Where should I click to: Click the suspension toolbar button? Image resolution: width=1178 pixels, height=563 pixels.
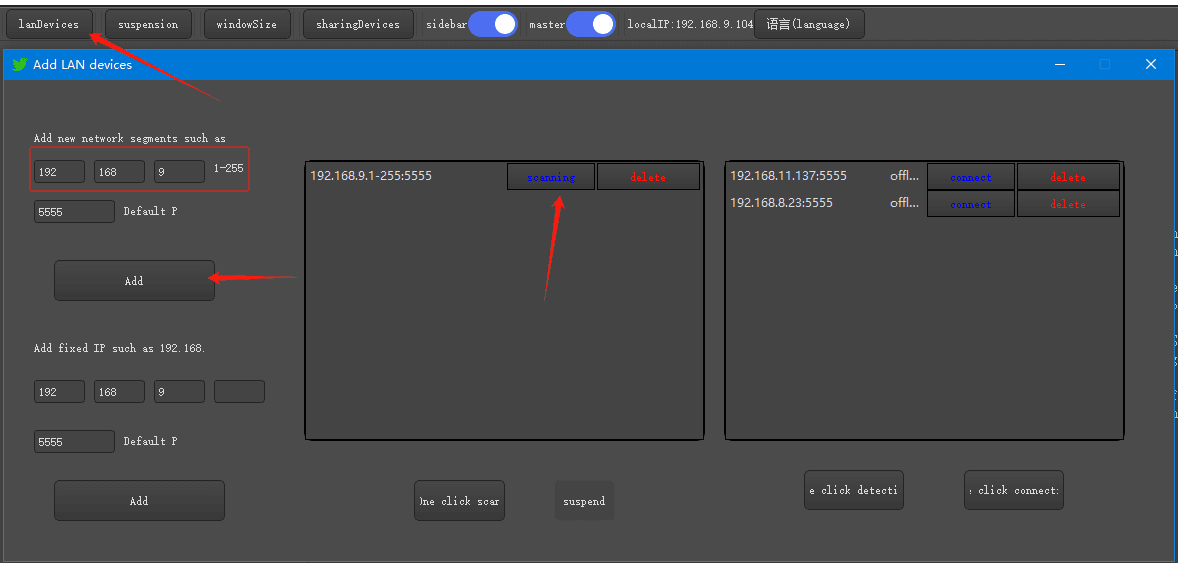pos(148,24)
